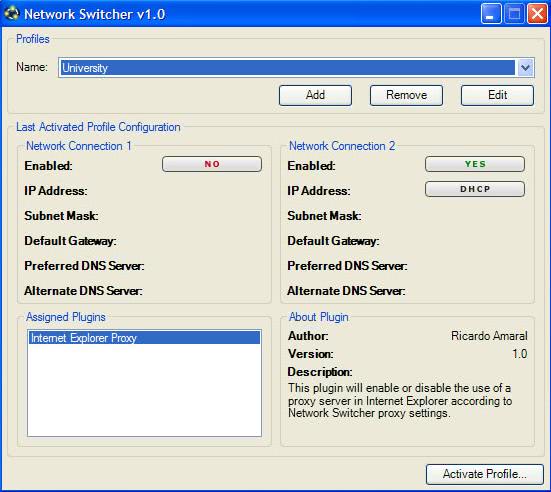Select Internet Explorer Proxy plugin in list
The width and height of the screenshot is (551, 492).
point(144,338)
